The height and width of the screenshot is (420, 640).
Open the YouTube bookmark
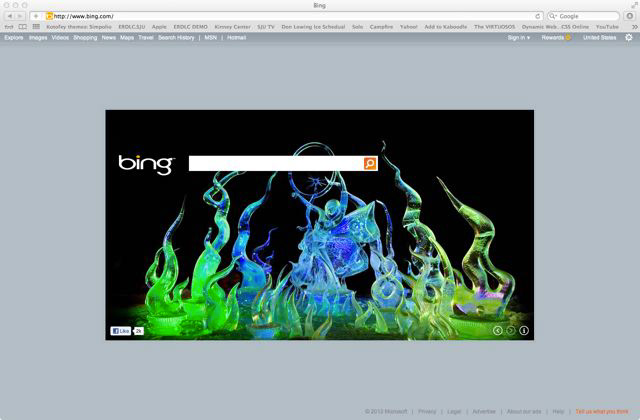click(x=607, y=27)
